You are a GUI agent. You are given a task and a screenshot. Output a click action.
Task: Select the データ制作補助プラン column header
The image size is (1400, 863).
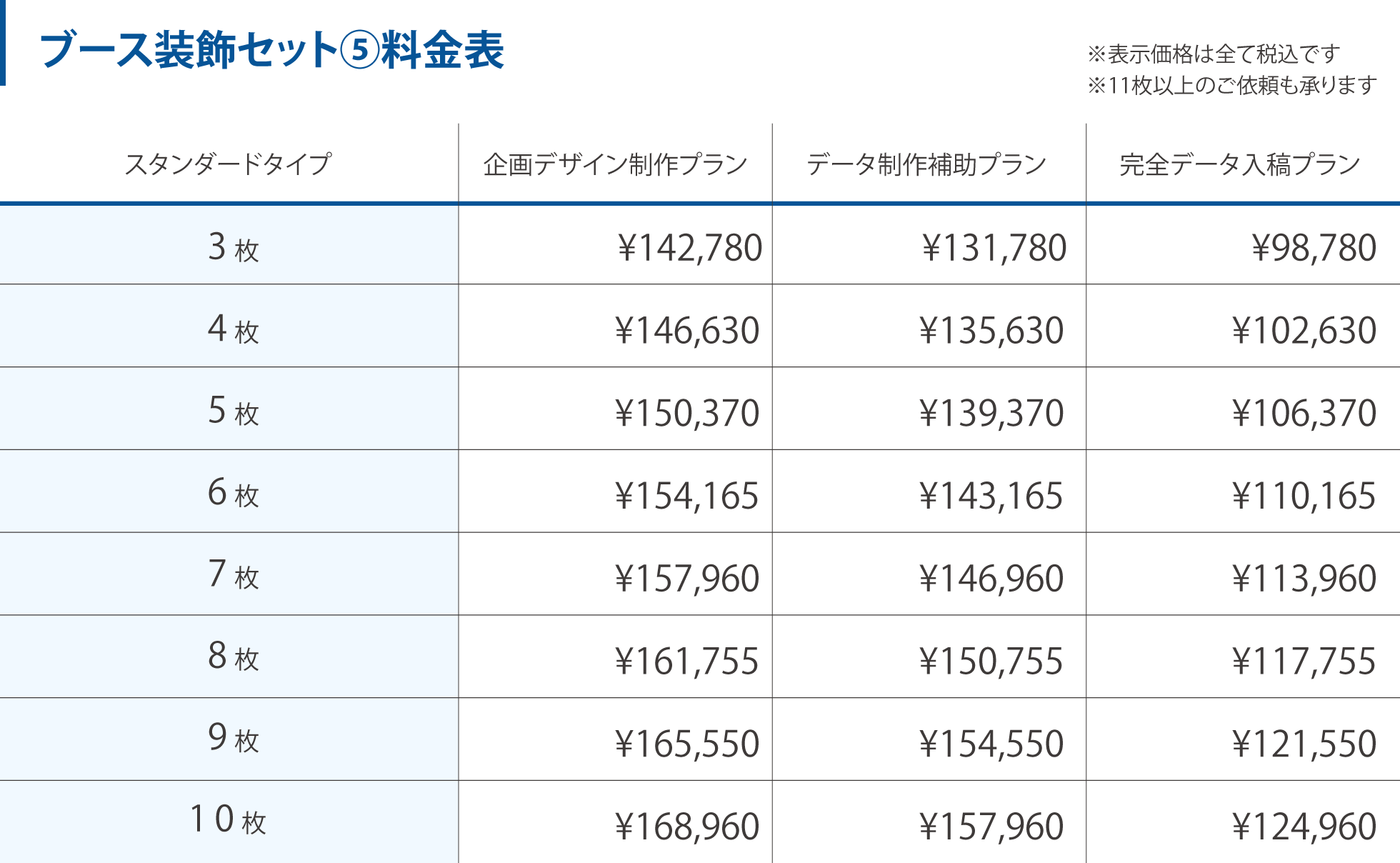tap(926, 164)
